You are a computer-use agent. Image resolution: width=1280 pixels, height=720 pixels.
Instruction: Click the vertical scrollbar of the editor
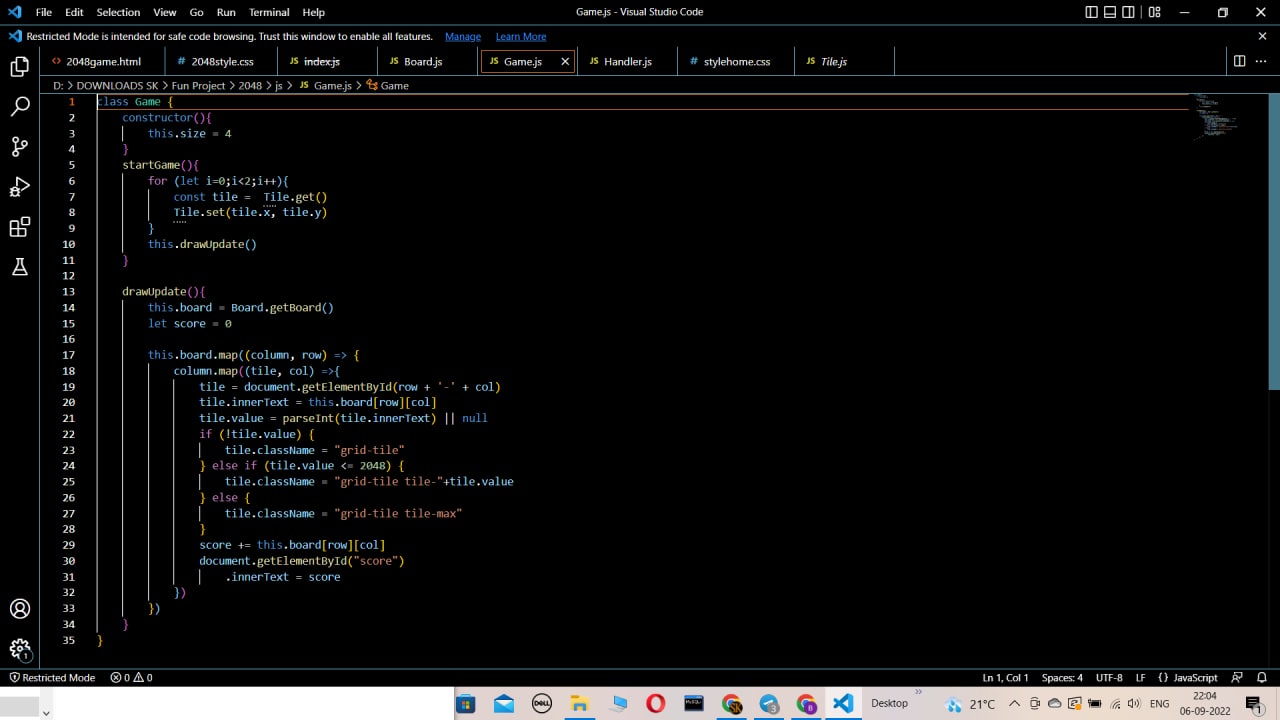click(x=1274, y=240)
